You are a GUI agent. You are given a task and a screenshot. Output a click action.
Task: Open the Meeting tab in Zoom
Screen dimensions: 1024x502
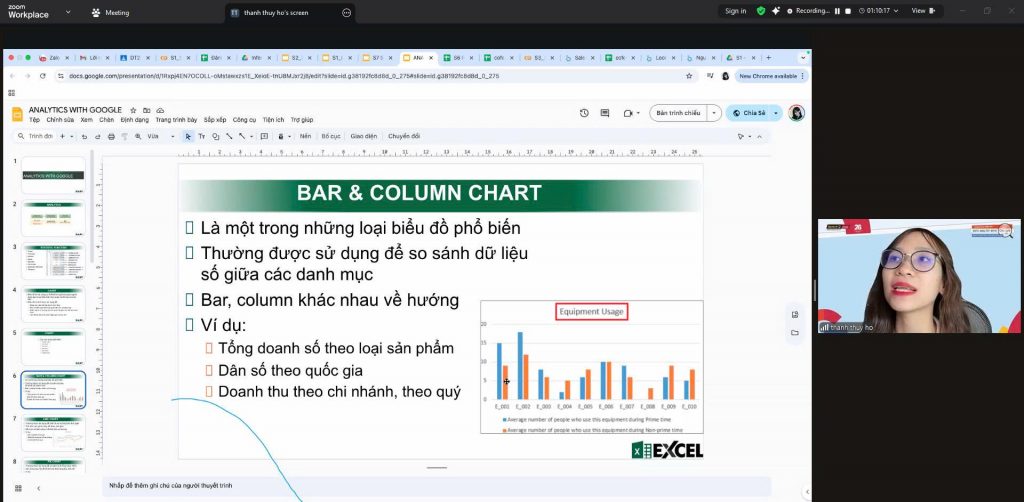(x=110, y=12)
